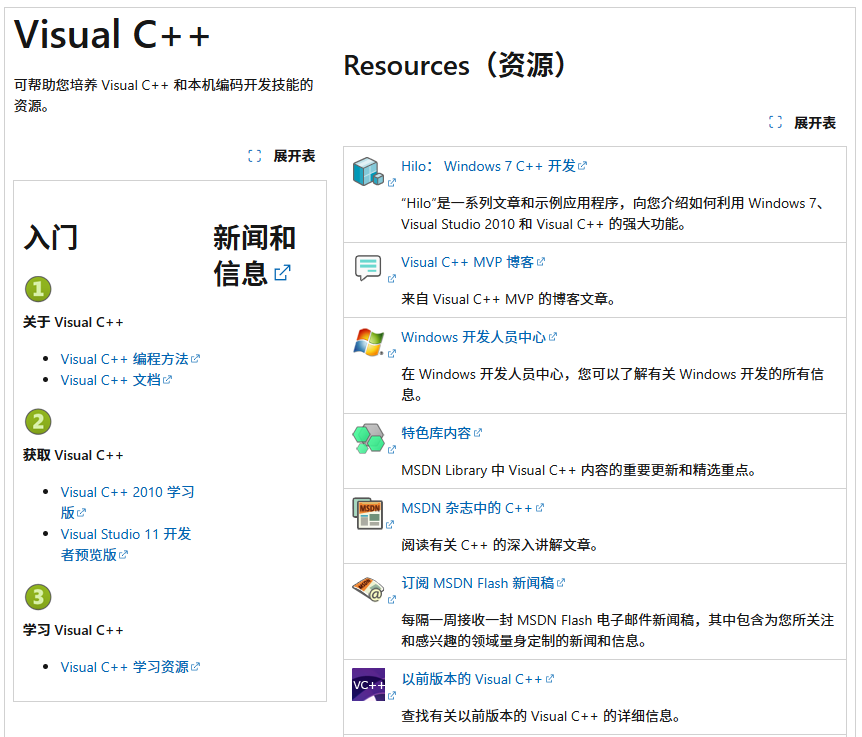862x737 pixels.
Task: Click the 获取 Visual C++ heading text
Action: [x=73, y=455]
